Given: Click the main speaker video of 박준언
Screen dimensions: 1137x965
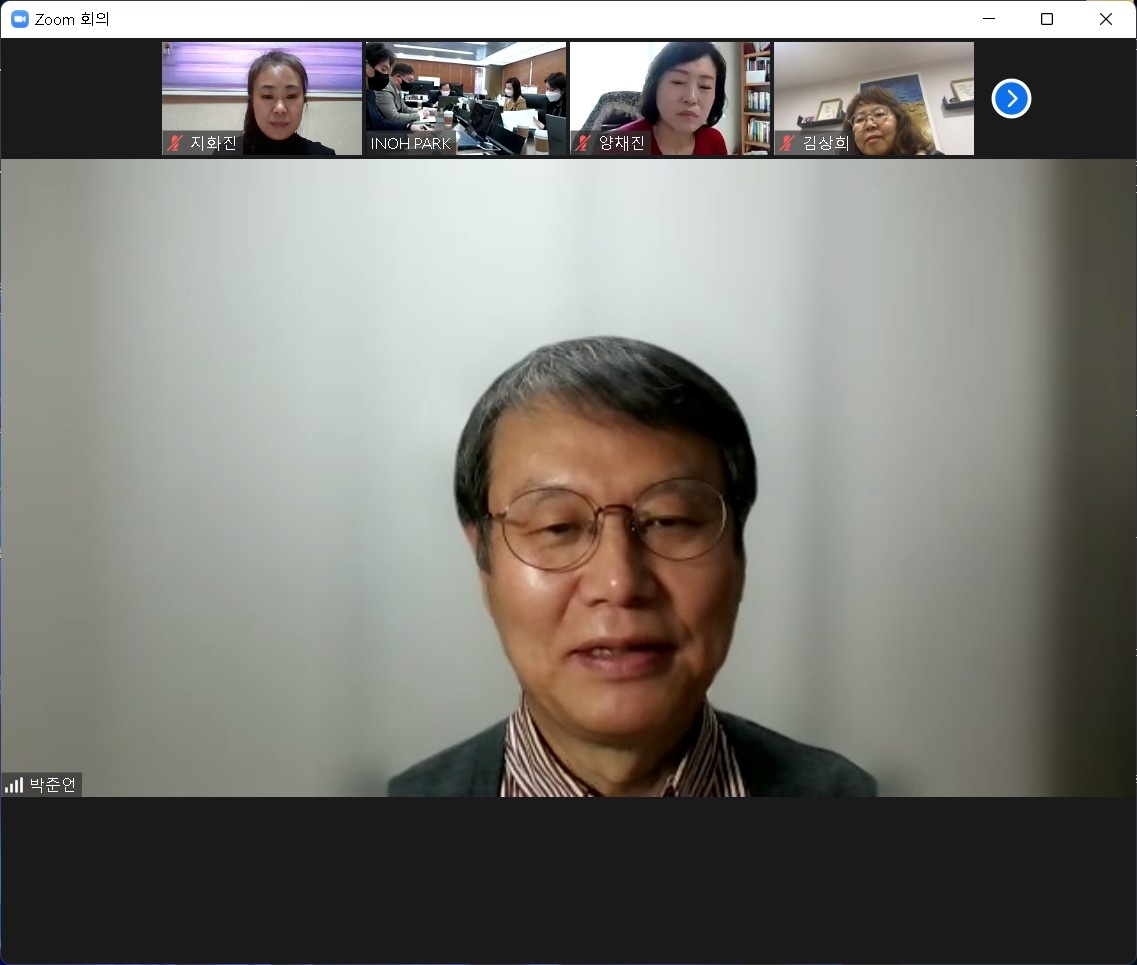Looking at the screenshot, I should 568,479.
